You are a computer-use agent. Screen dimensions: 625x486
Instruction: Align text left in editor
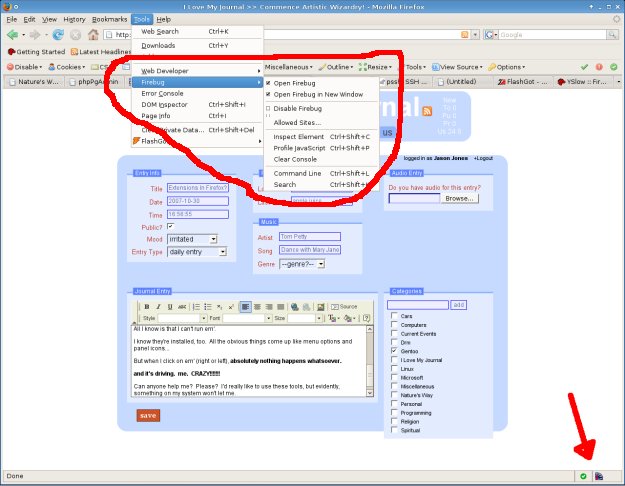(245, 307)
